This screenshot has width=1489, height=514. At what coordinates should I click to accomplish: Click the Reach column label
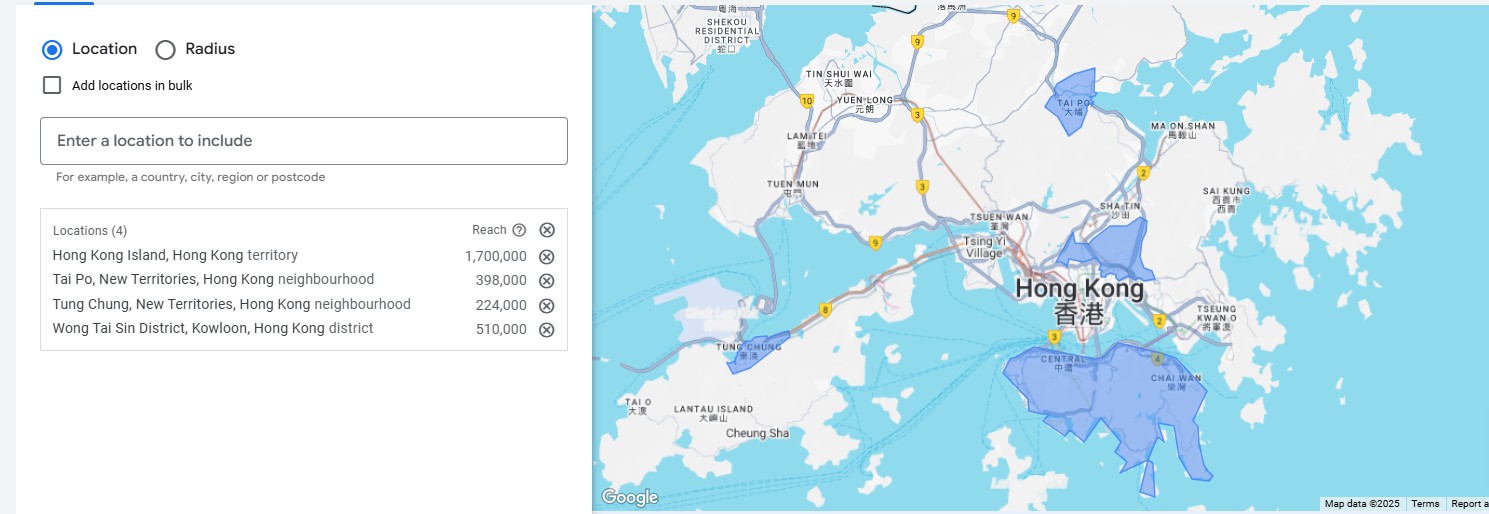point(489,230)
